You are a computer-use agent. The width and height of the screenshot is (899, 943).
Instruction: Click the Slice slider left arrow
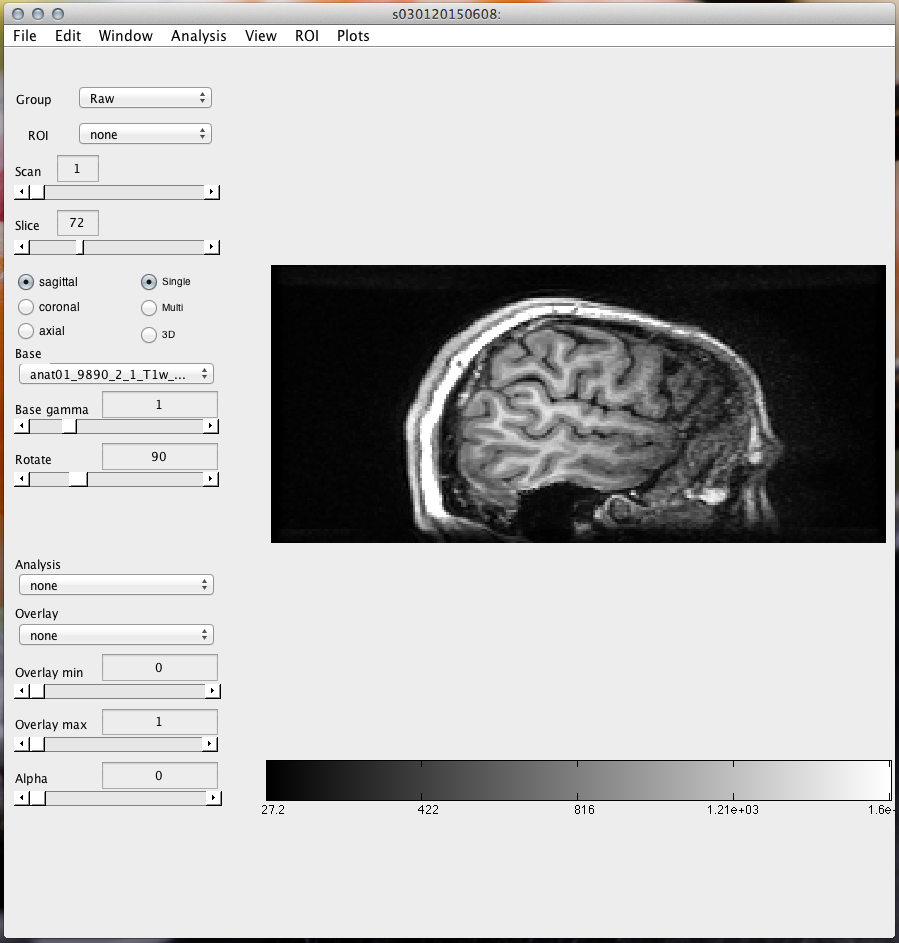pos(21,246)
